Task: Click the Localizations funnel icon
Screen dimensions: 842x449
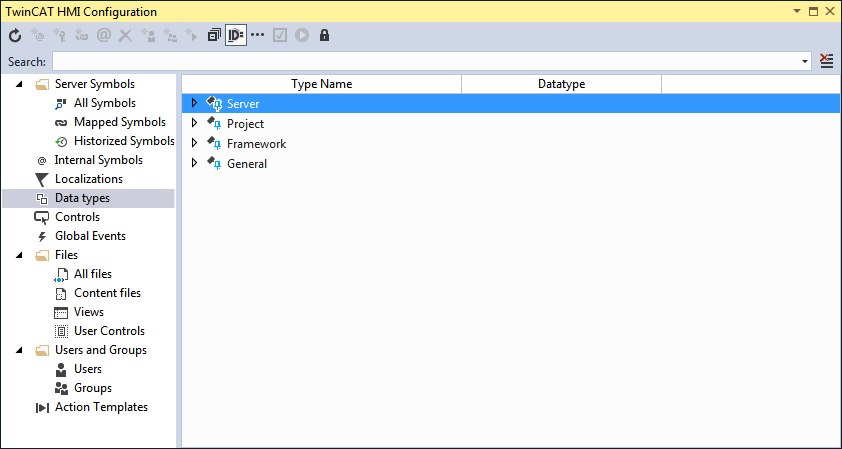Action: pyautogui.click(x=42, y=179)
